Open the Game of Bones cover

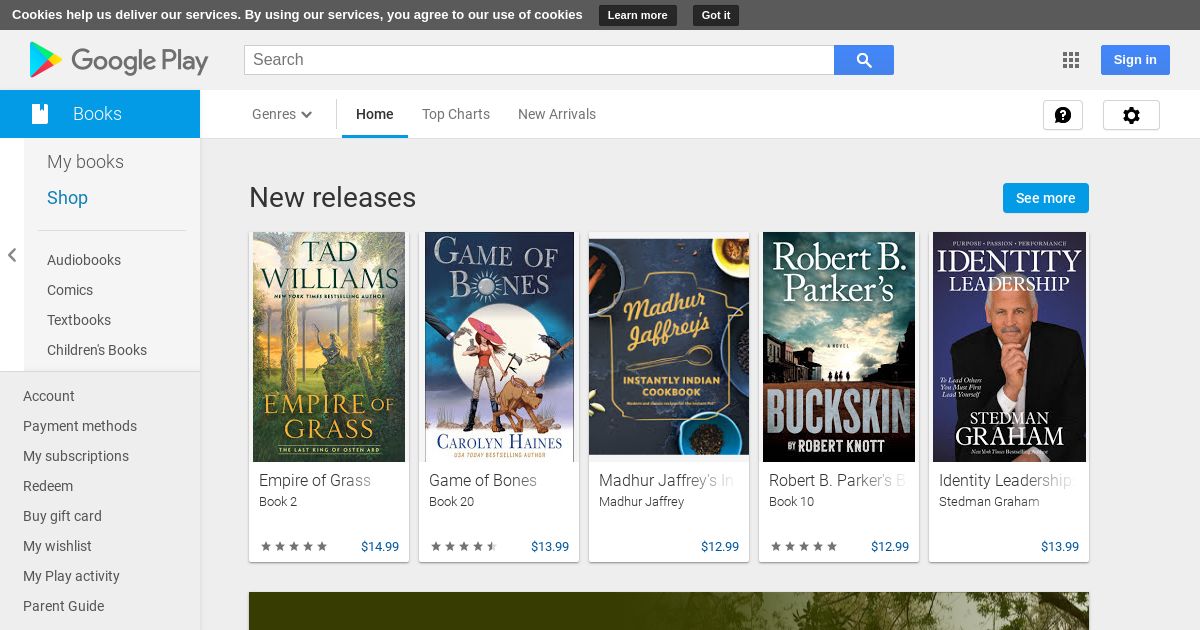499,347
